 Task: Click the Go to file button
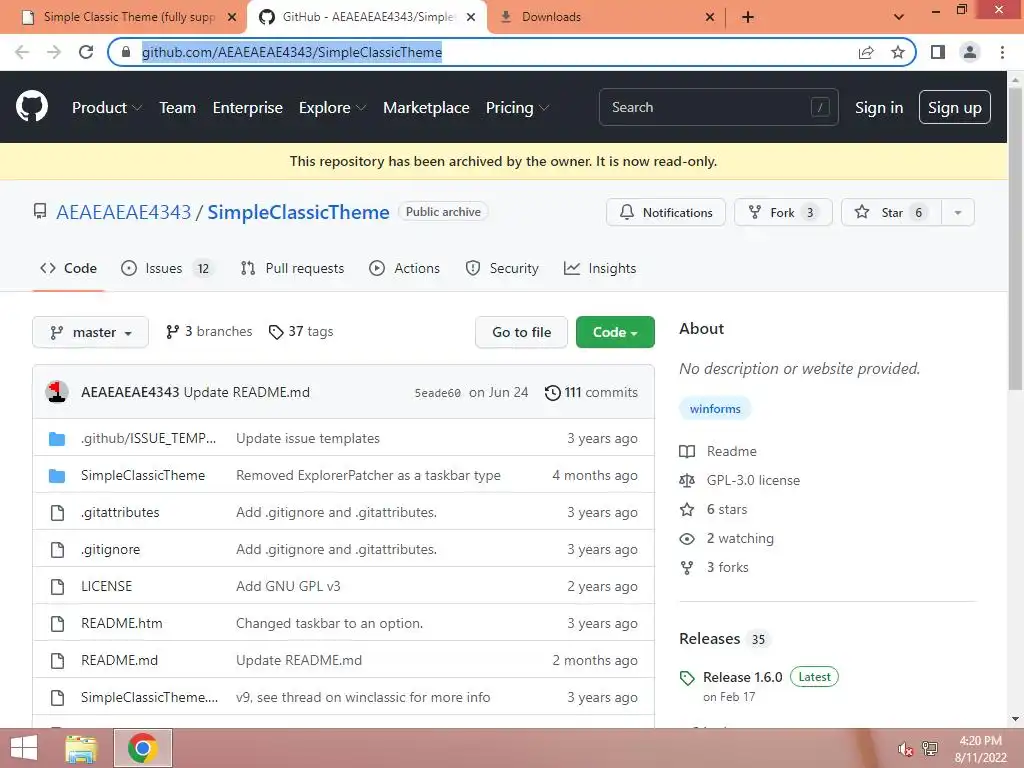click(x=521, y=332)
